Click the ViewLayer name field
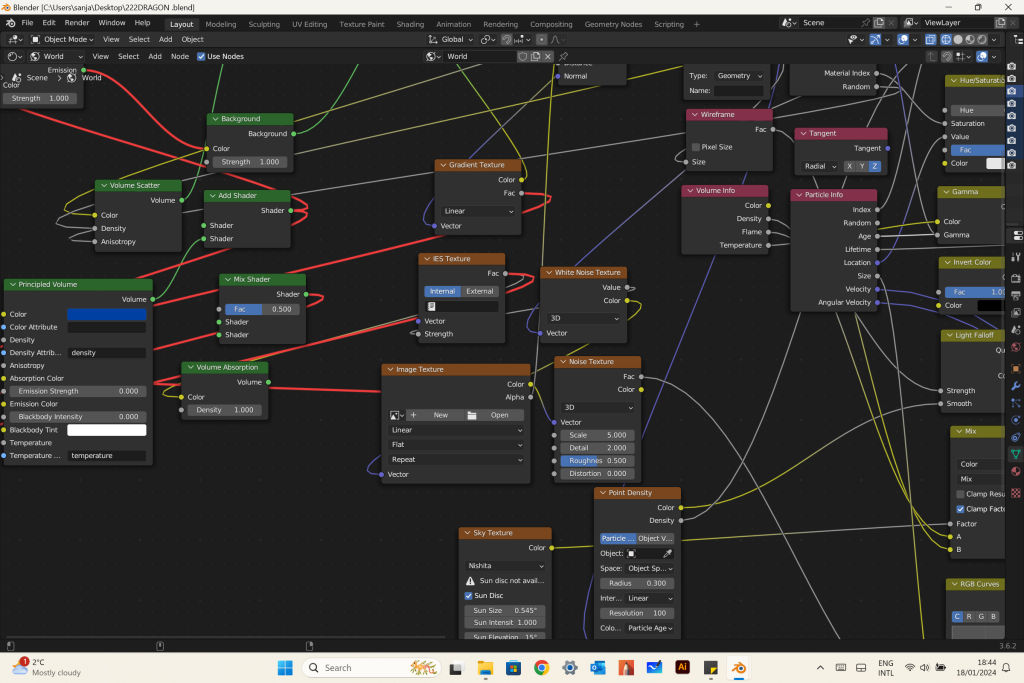This screenshot has height=683, width=1024. tap(957, 23)
